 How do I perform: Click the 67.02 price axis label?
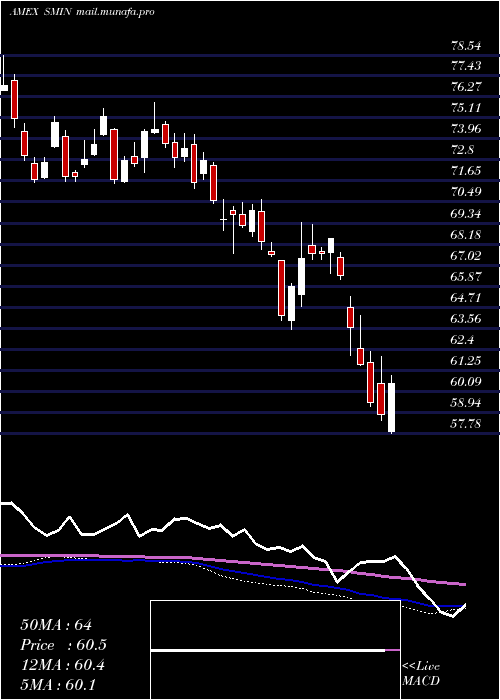tap(466, 255)
